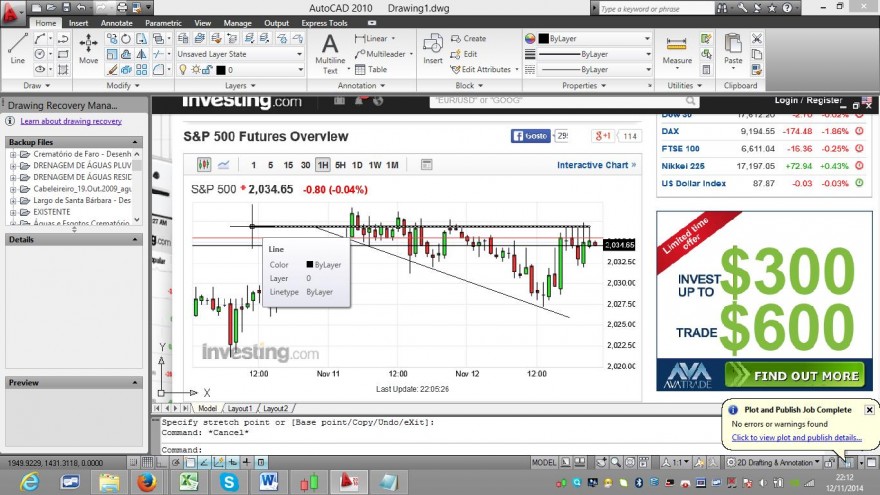The height and width of the screenshot is (495, 880).
Task: Toggle the layer light bulb on/off
Action: coord(182,70)
